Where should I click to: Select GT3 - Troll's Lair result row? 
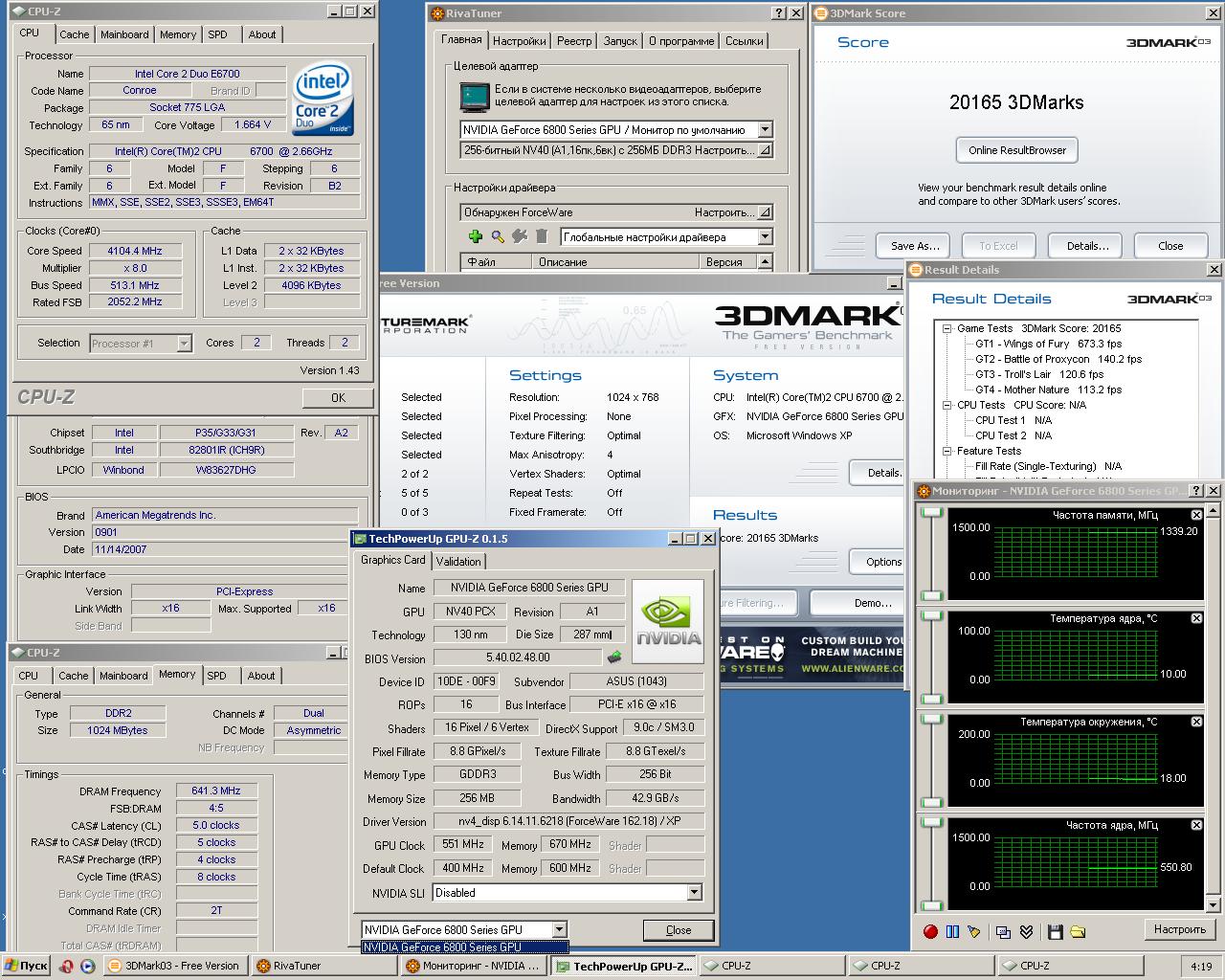coord(1039,374)
